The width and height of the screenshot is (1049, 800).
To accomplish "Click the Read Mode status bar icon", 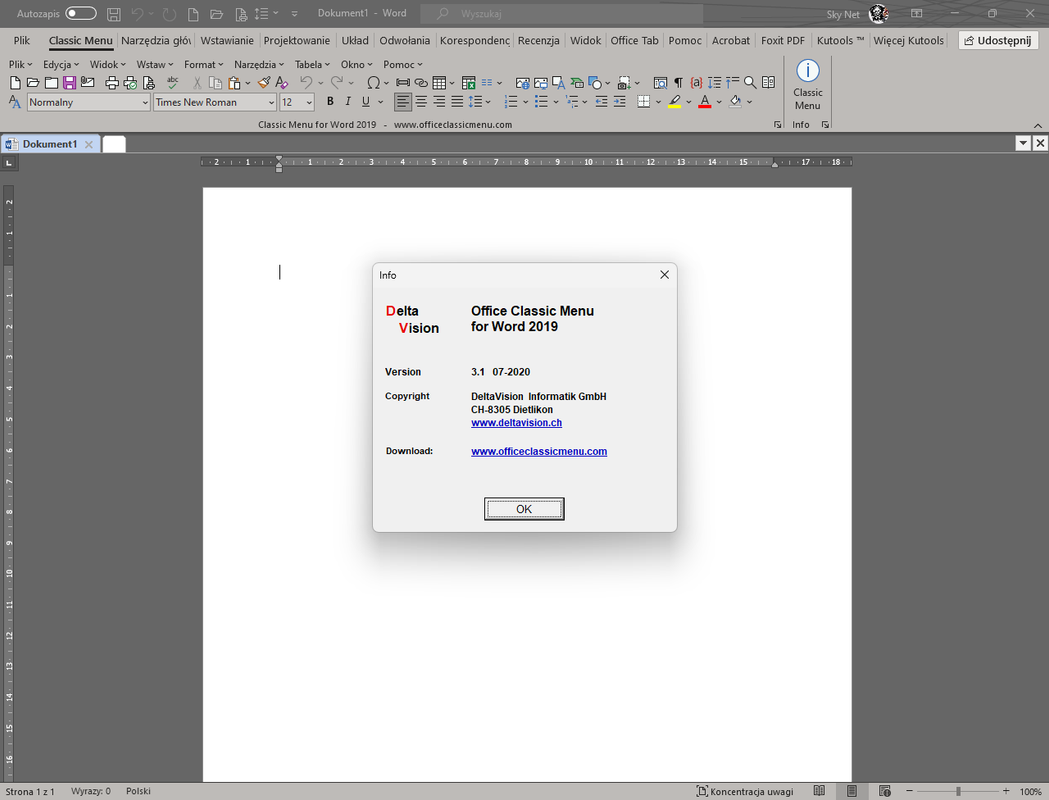I will 819,791.
